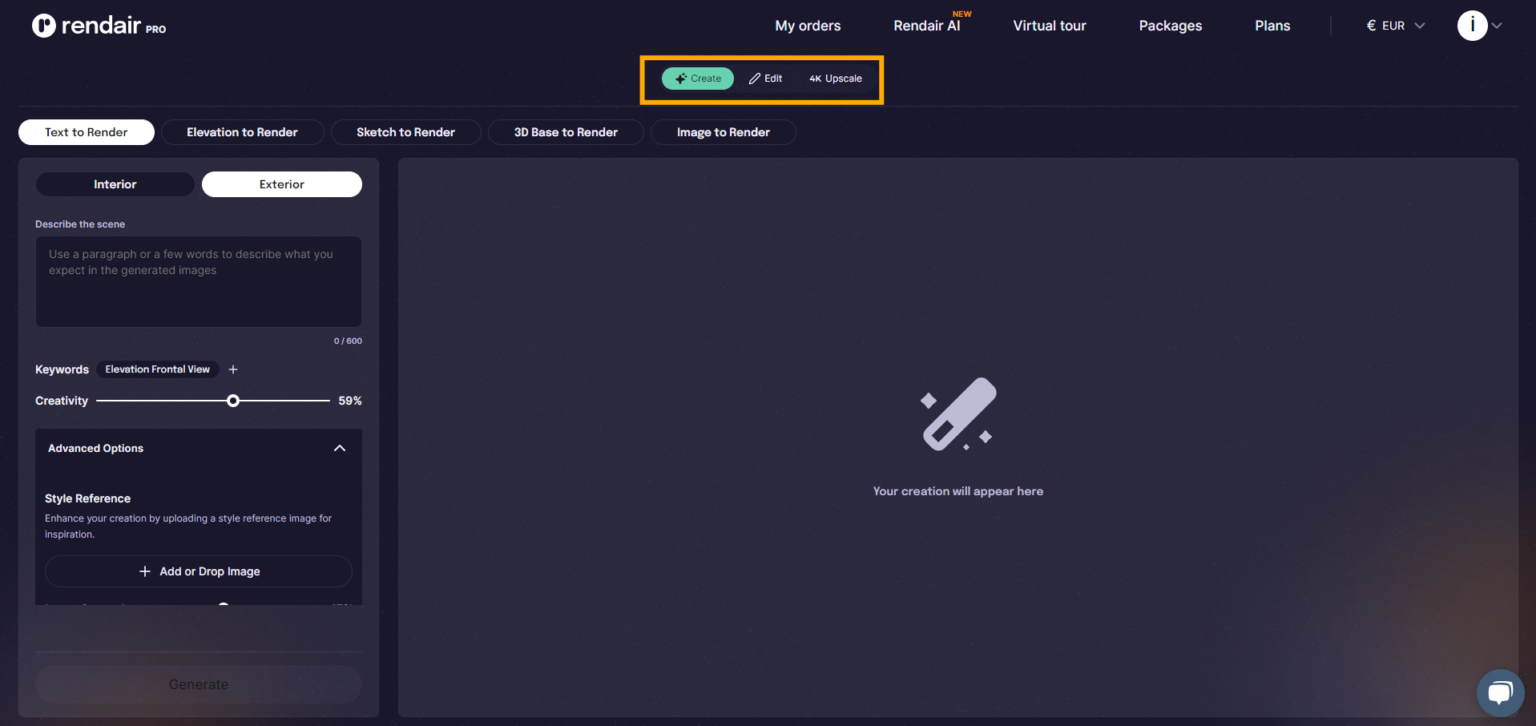The image size is (1536, 726).
Task: Open the Virtual tour menu item
Action: pyautogui.click(x=1049, y=26)
